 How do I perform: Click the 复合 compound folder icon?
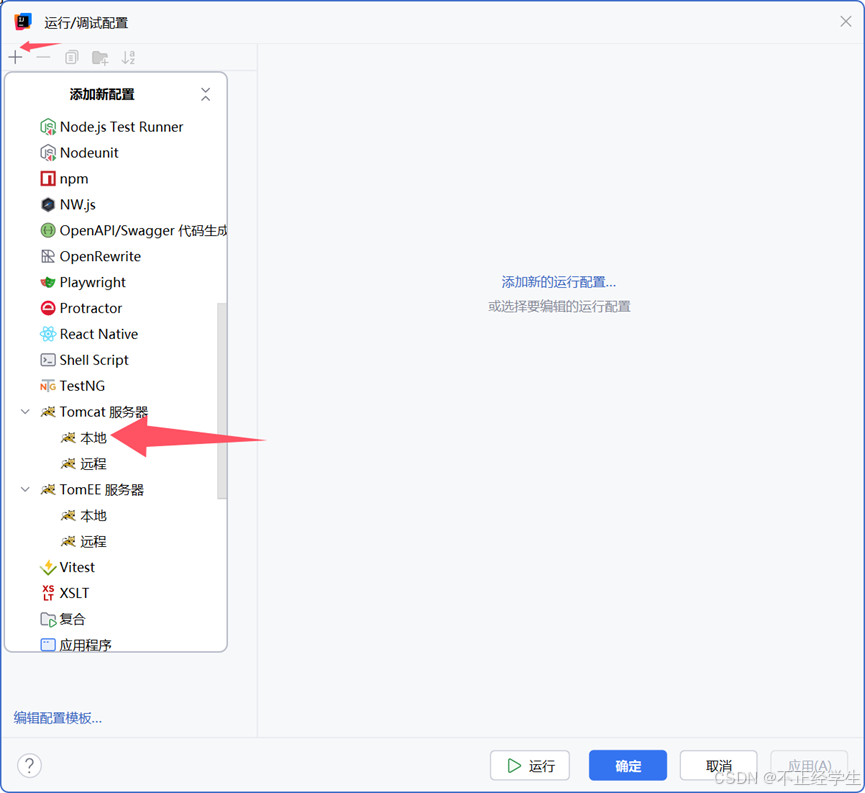click(48, 619)
